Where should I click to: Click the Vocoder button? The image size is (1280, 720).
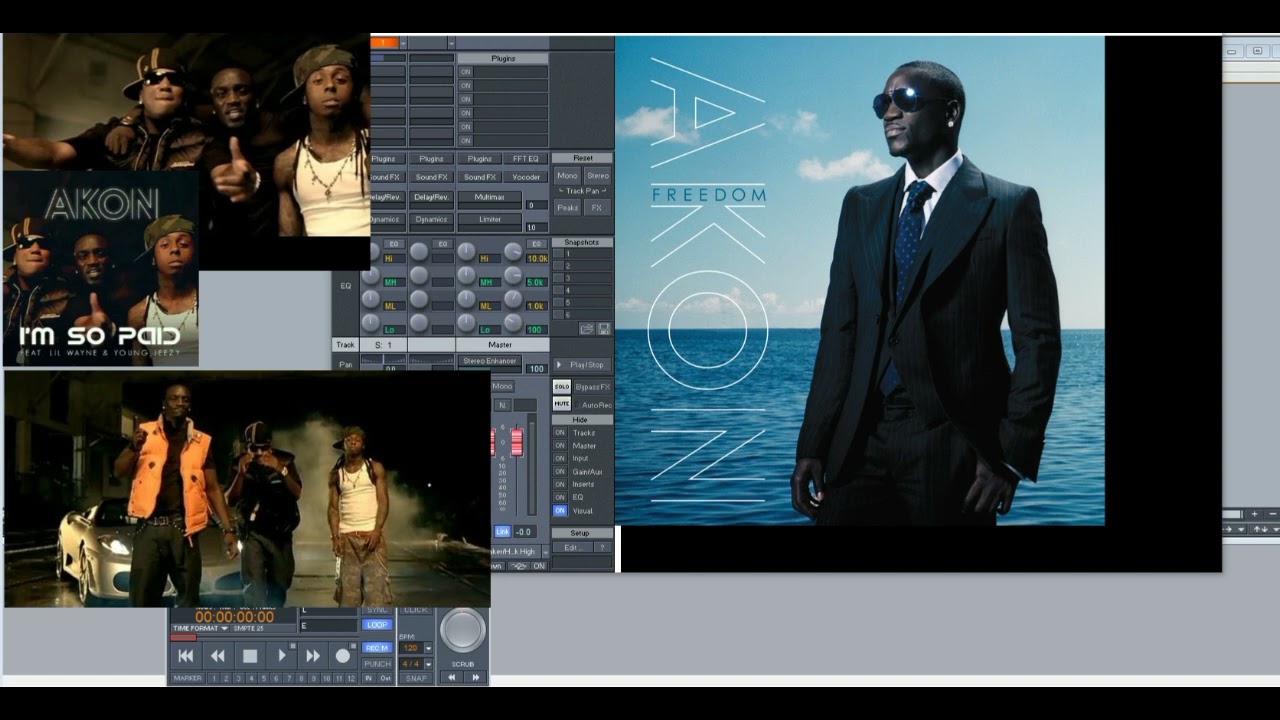[525, 177]
